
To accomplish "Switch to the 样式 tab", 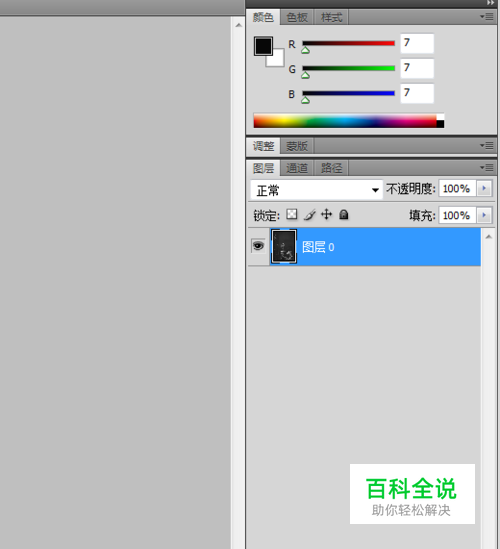I will point(331,17).
